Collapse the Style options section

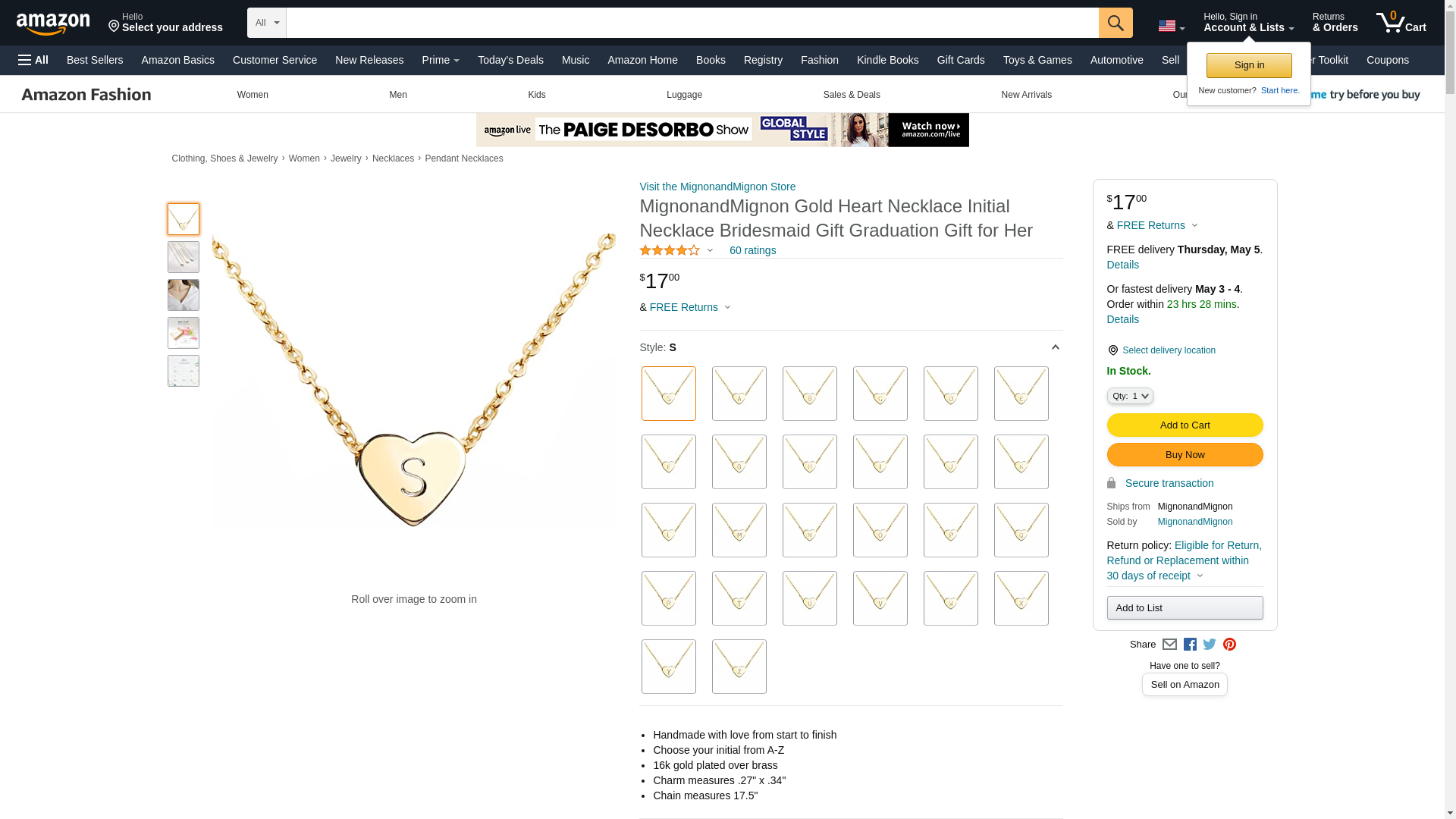click(x=1055, y=347)
